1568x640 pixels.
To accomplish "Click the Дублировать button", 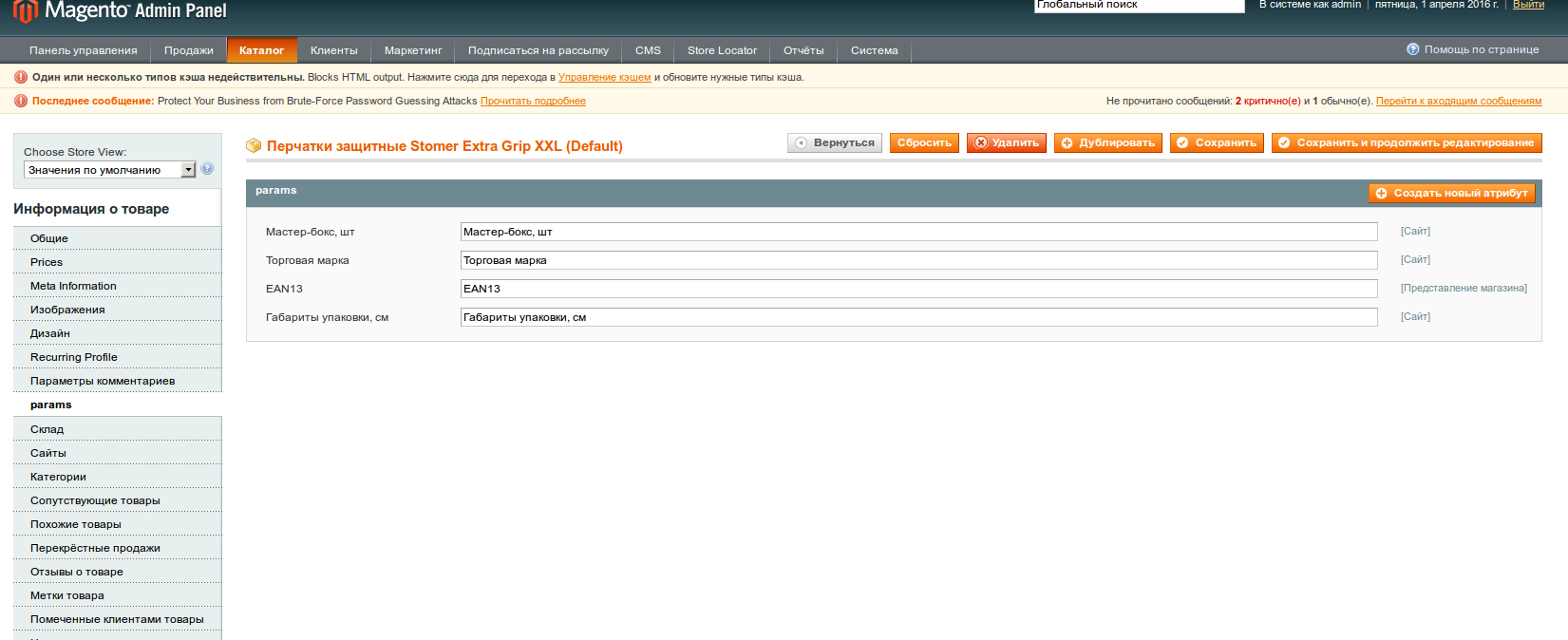I will tap(1108, 142).
